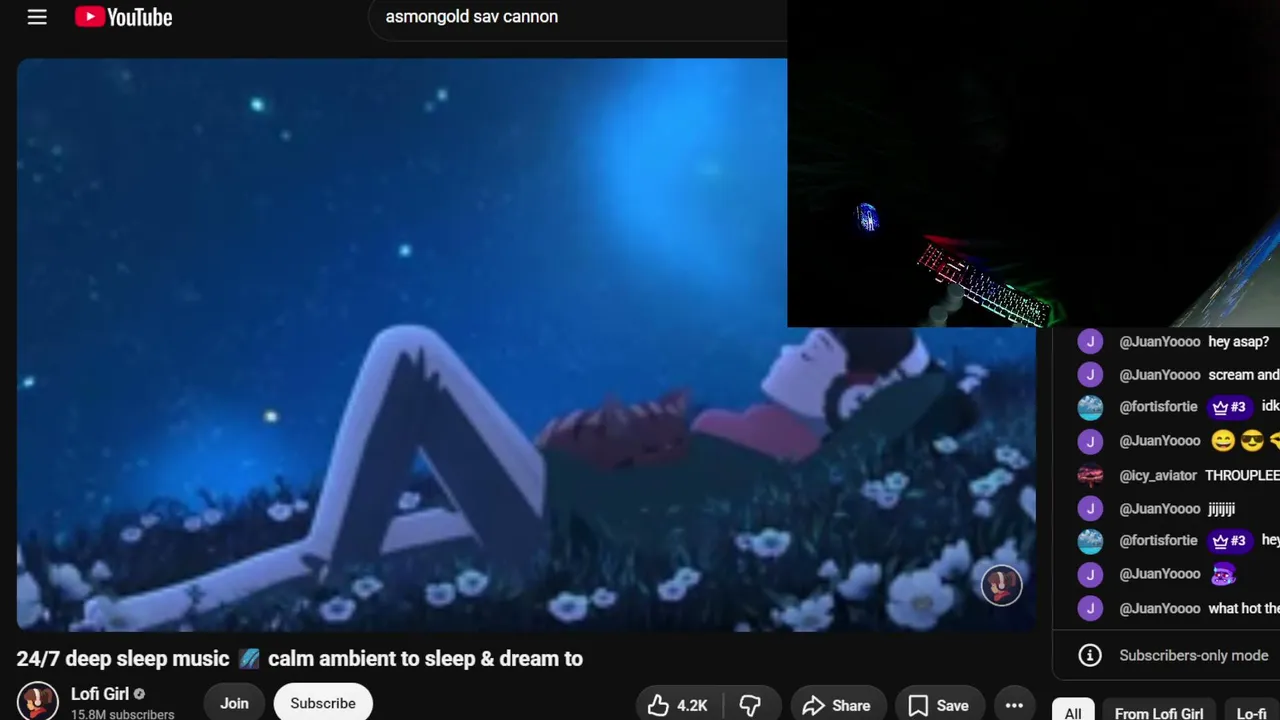Join the Lofi Girl channel membership

(234, 703)
